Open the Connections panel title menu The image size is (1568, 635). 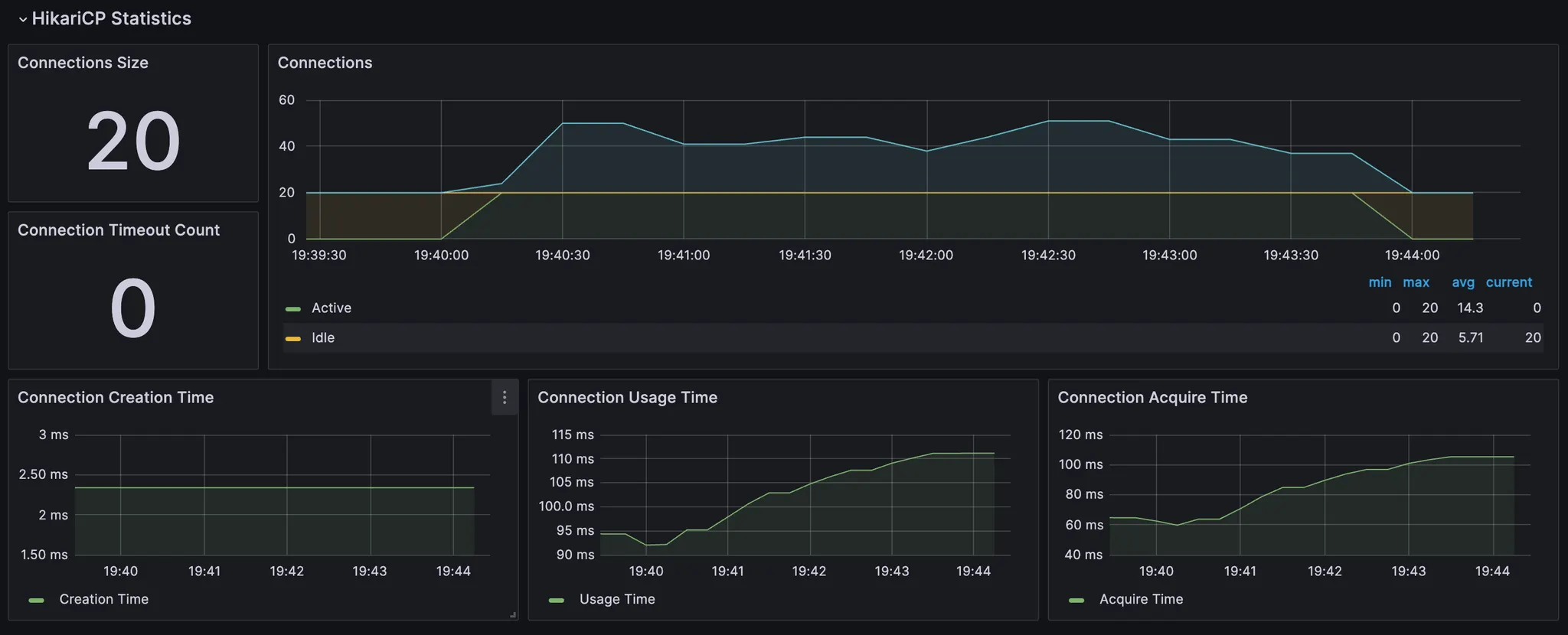(325, 63)
